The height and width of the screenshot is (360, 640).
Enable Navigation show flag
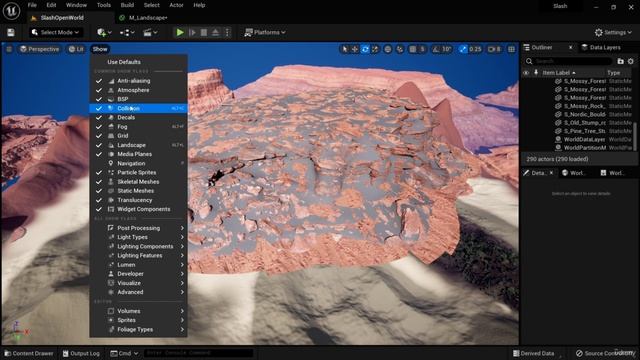(139, 163)
